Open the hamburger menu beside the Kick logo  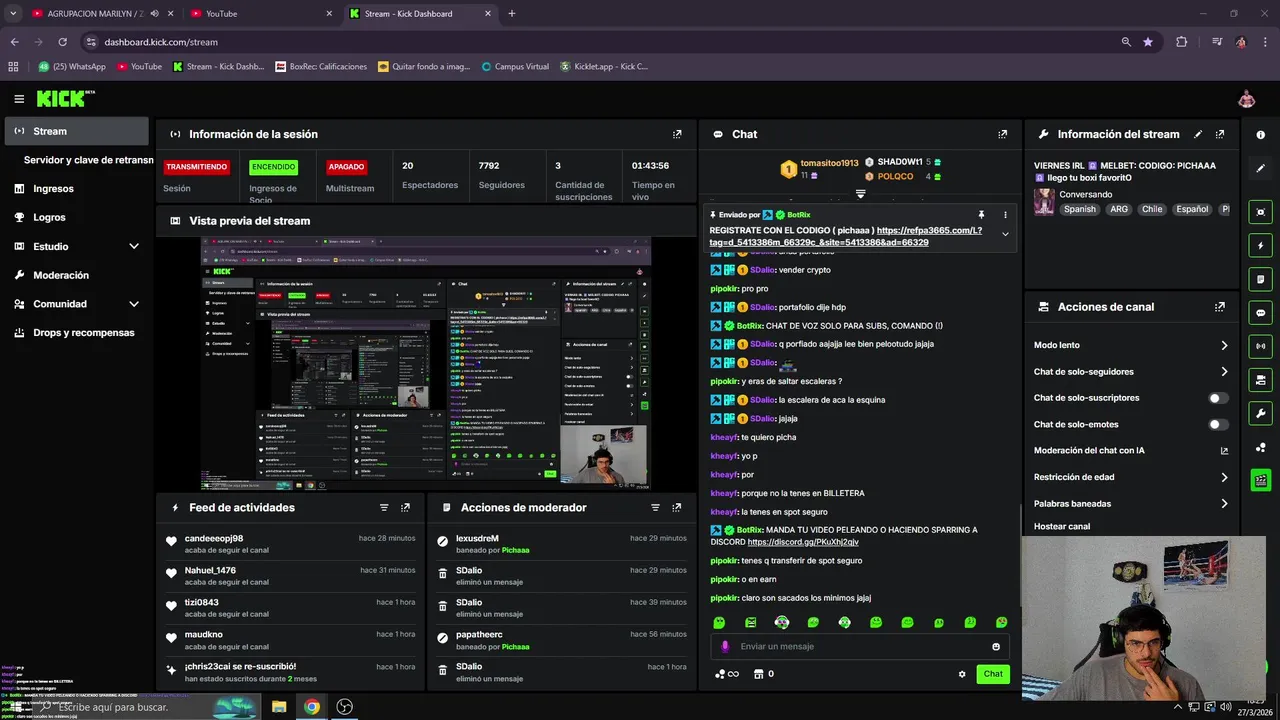19,99
